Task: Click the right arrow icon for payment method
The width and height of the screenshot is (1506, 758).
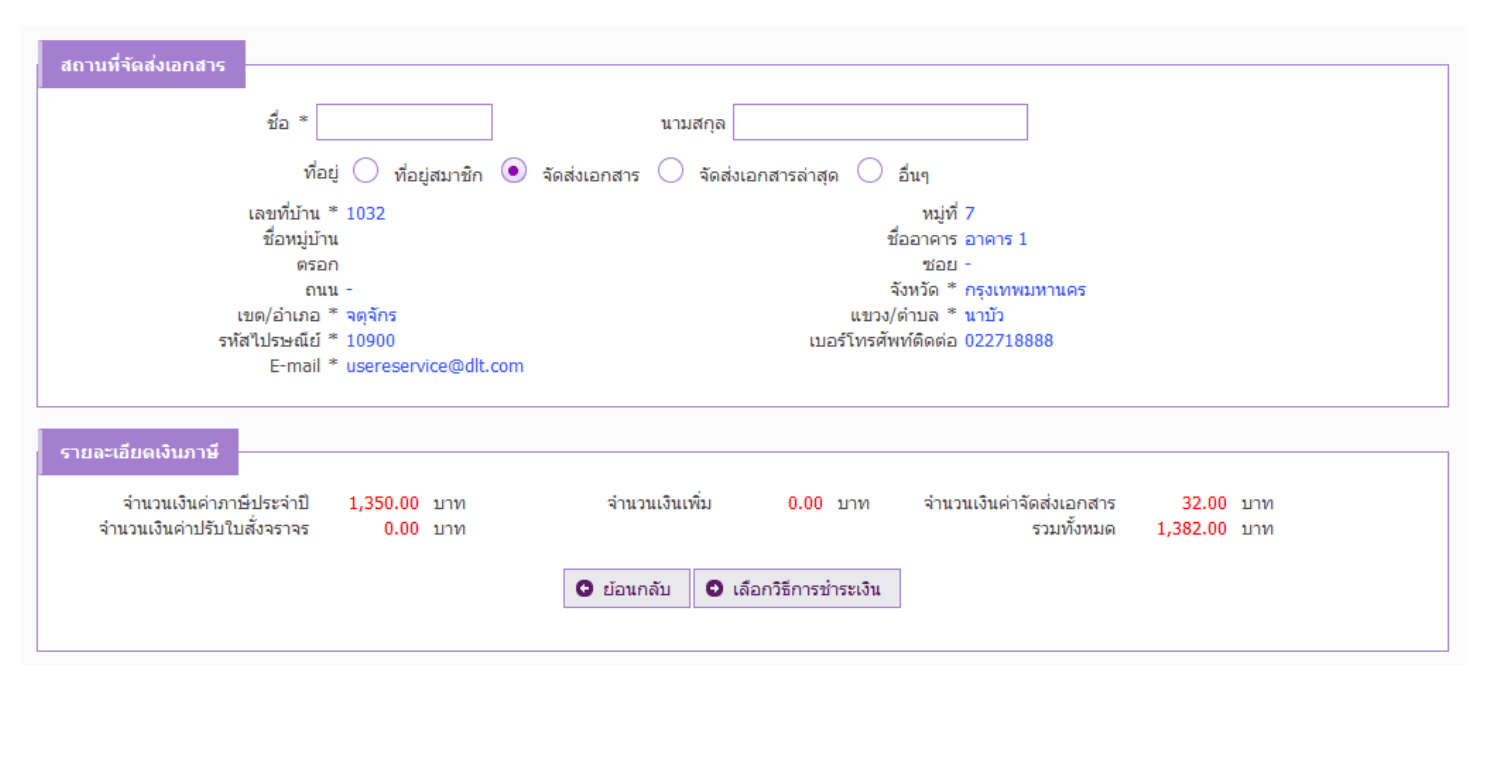Action: click(714, 589)
